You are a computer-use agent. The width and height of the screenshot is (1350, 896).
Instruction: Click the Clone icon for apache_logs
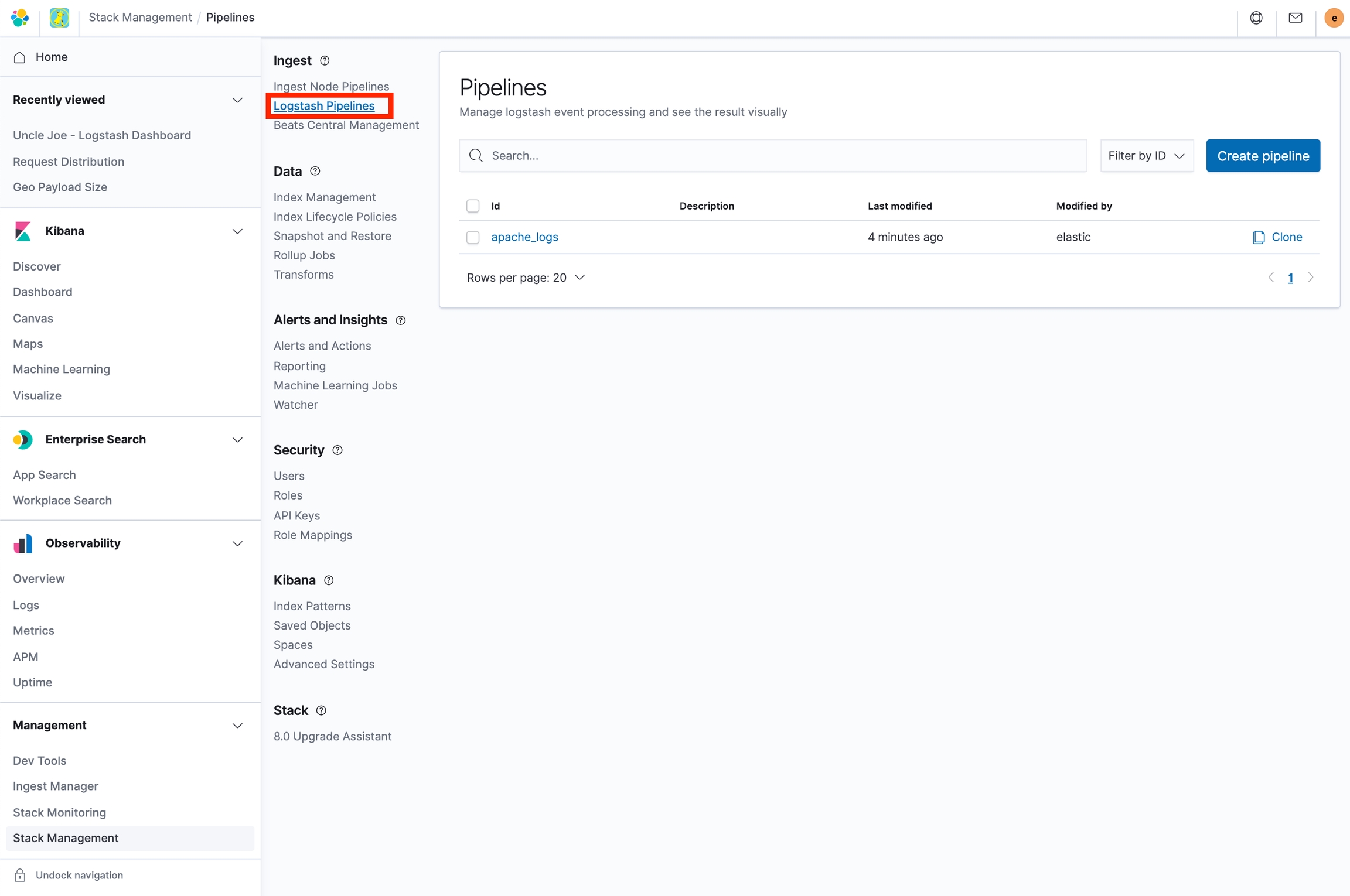[1258, 237]
